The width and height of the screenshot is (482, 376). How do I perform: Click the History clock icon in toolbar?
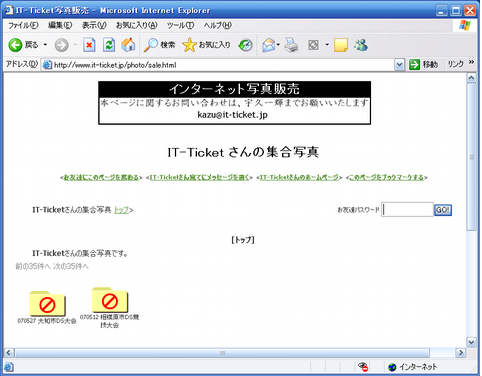[x=245, y=45]
